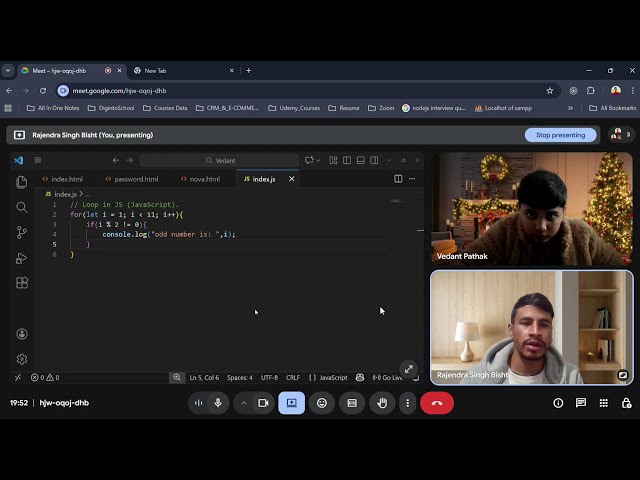Open the Accounts icon in VS Code
The width and height of the screenshot is (640, 480).
[x=22, y=334]
